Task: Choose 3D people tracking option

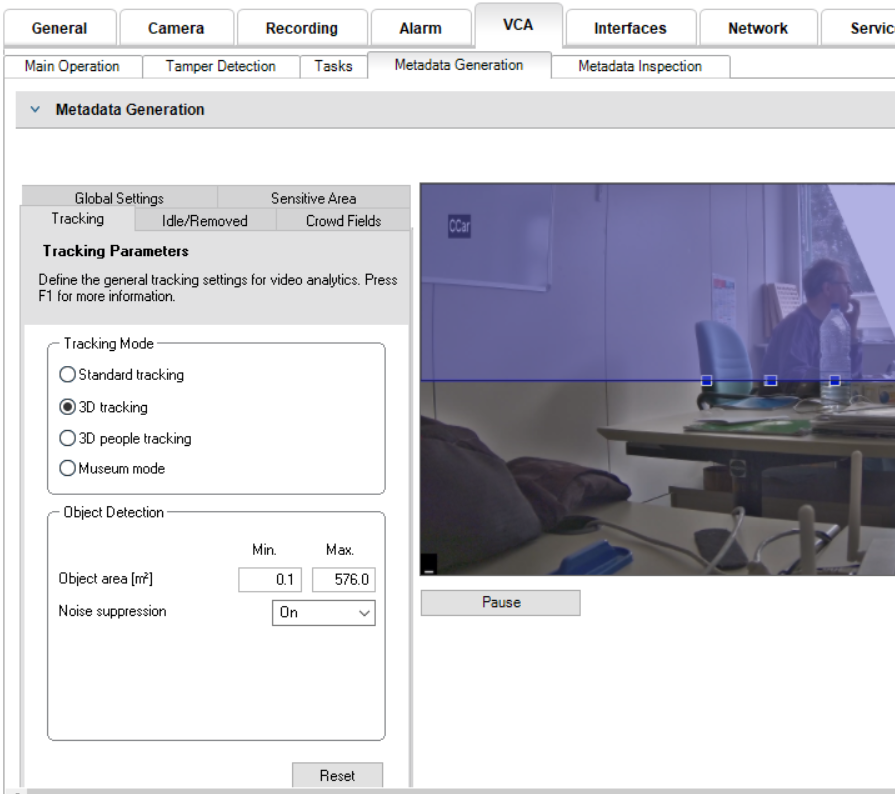Action: (68, 438)
